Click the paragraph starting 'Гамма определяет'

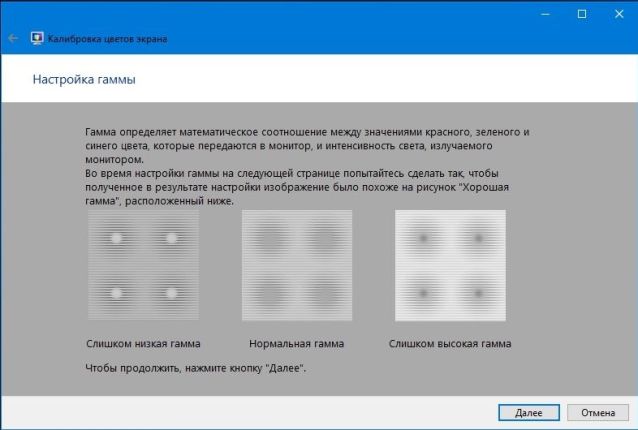307,146
